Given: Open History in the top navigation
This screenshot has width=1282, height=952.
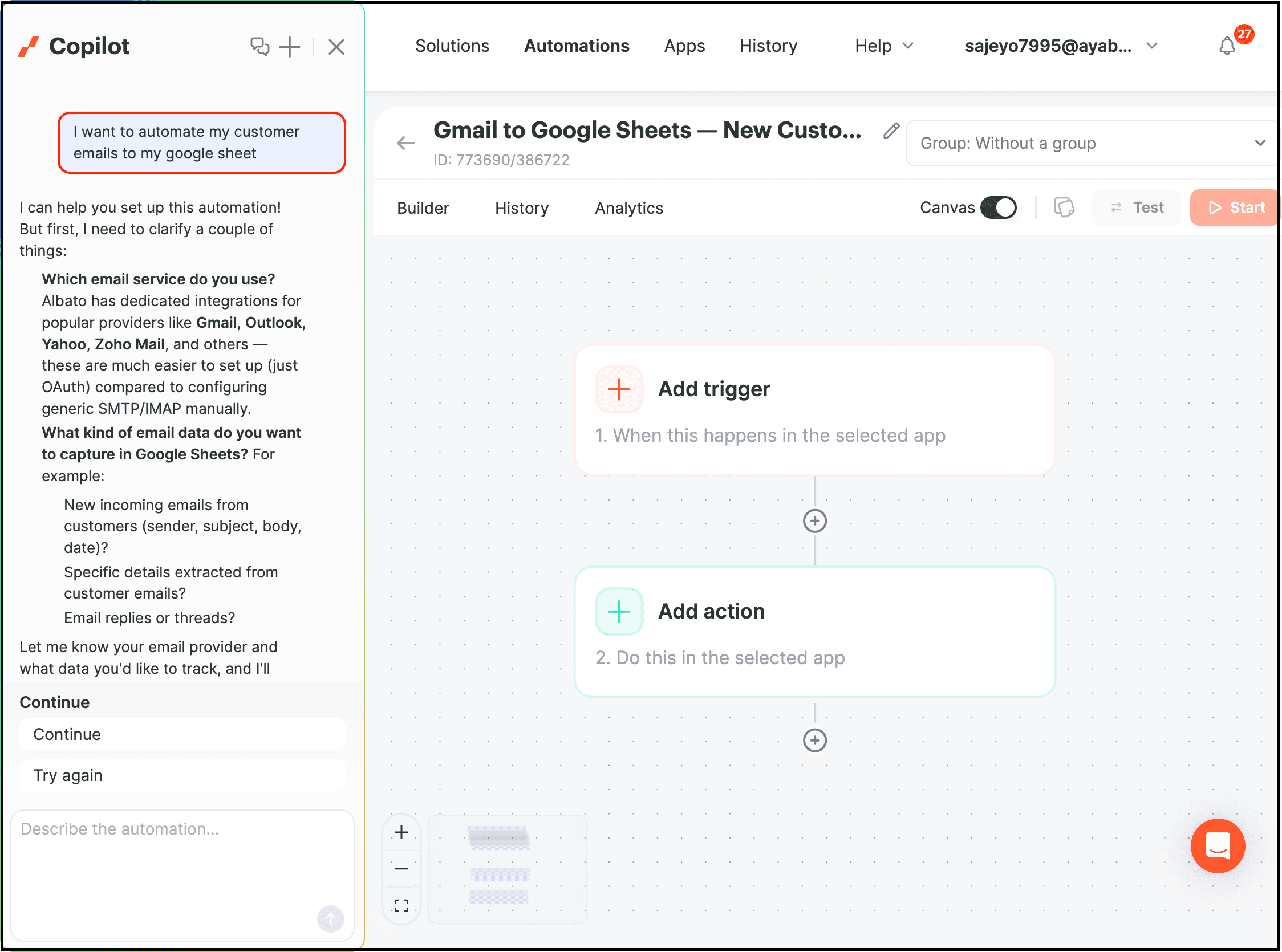Looking at the screenshot, I should (768, 46).
